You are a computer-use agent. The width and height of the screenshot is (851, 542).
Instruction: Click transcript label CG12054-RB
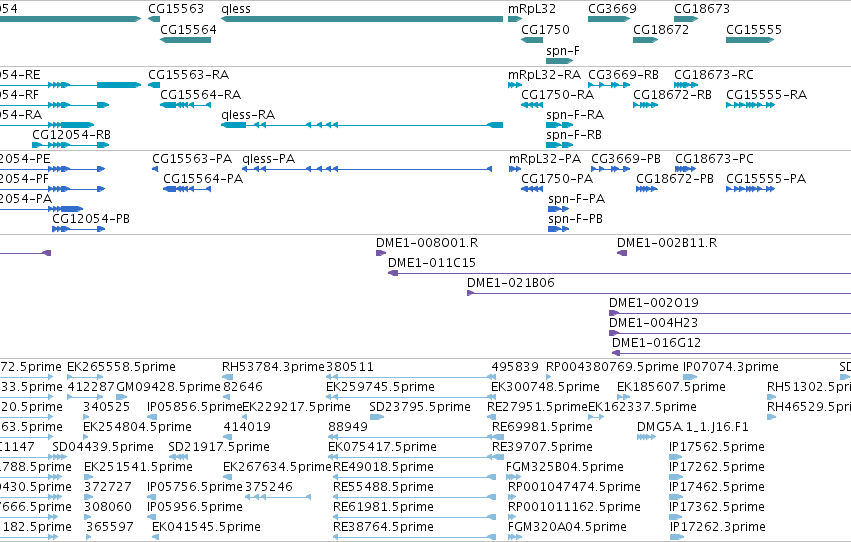click(71, 135)
